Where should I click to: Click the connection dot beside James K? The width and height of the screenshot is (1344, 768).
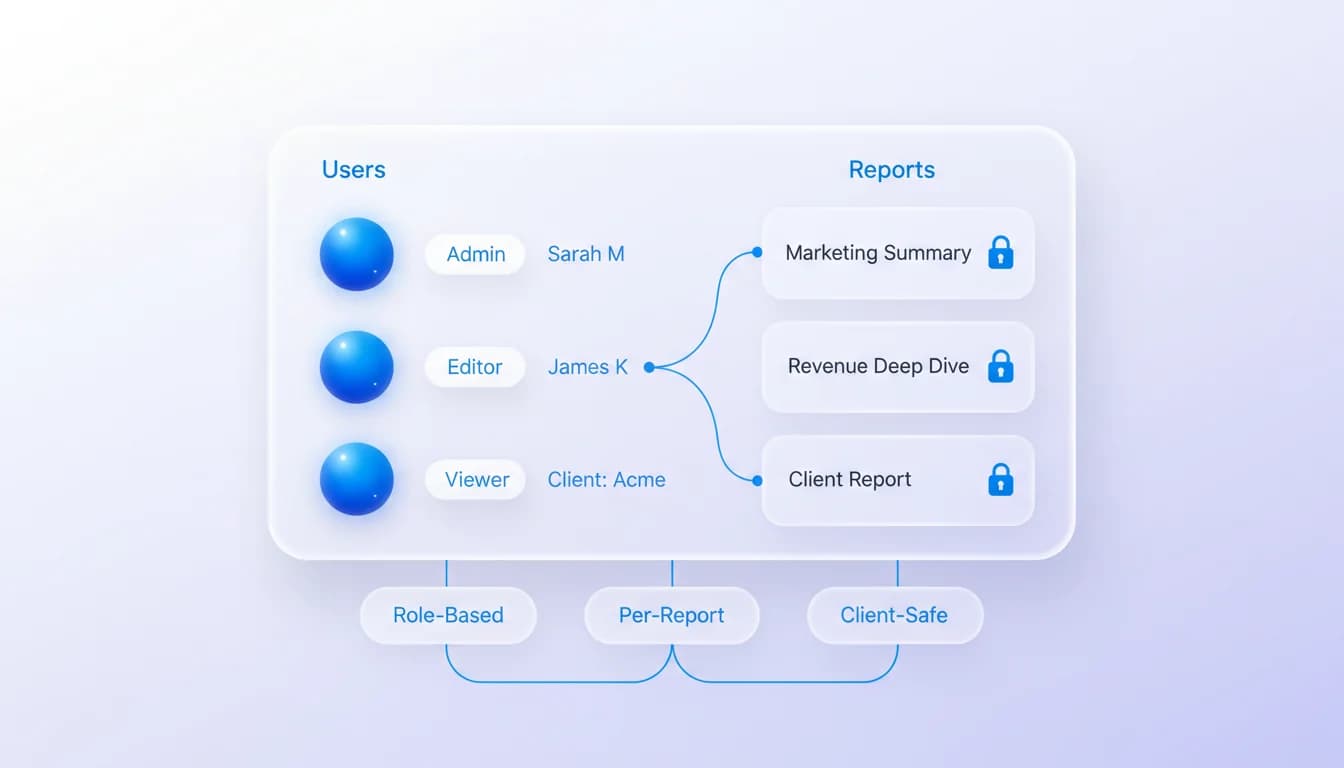click(x=650, y=367)
